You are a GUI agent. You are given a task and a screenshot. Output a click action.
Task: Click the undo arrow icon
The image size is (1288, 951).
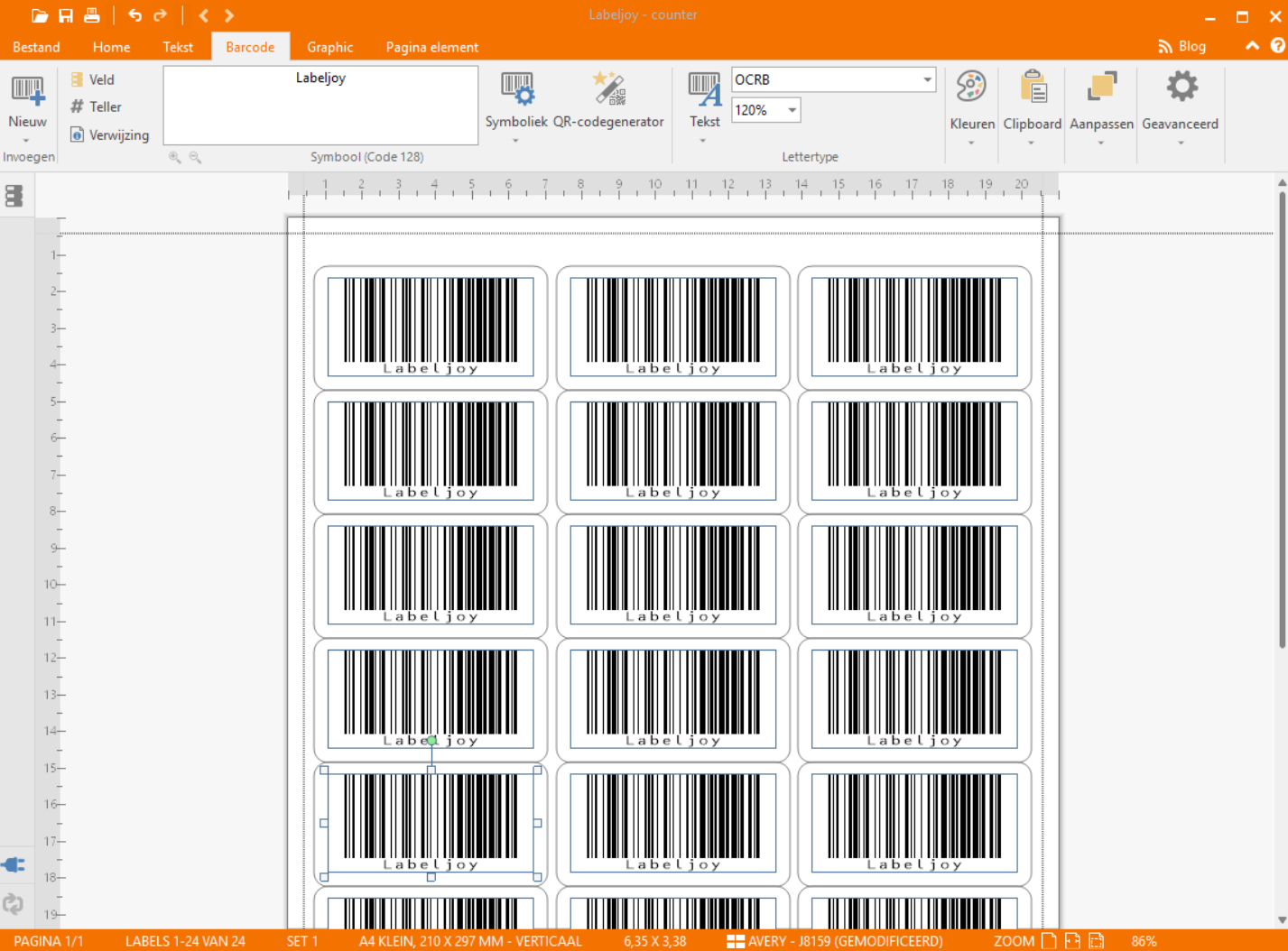tap(134, 15)
